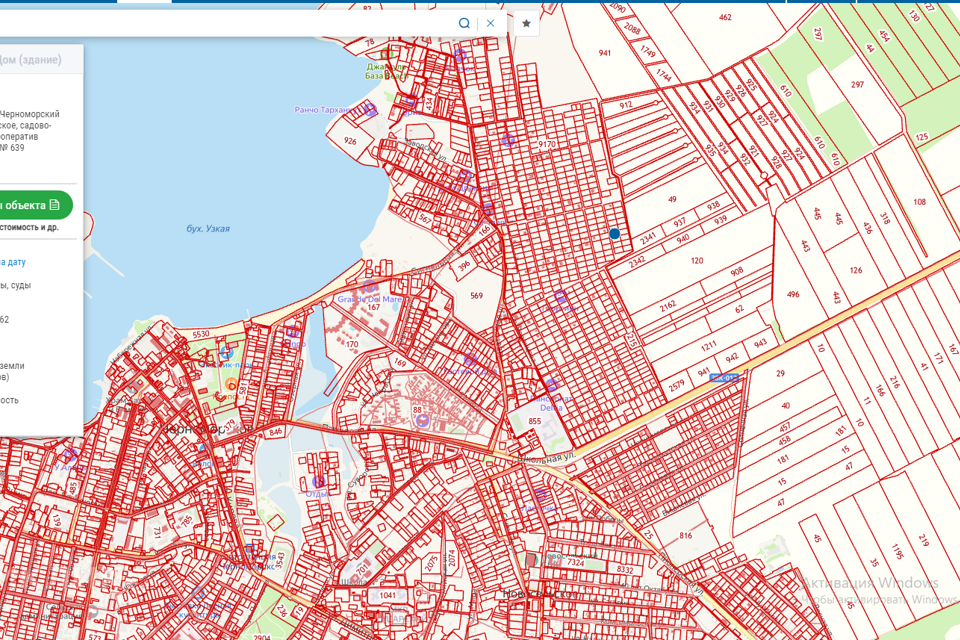Focus the cadastral search input field

(x=230, y=23)
